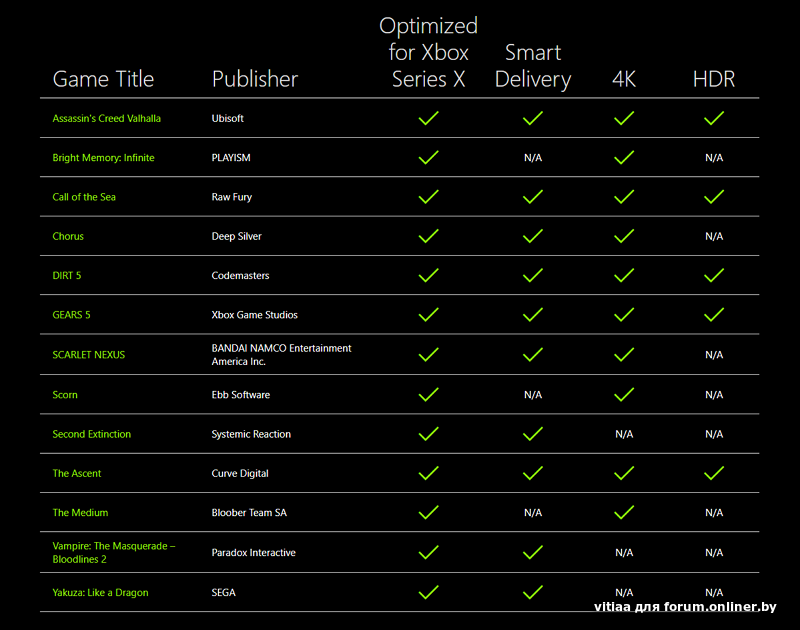Viewport: 800px width, 630px height.
Task: Click the Smart Delivery column header
Action: point(533,66)
